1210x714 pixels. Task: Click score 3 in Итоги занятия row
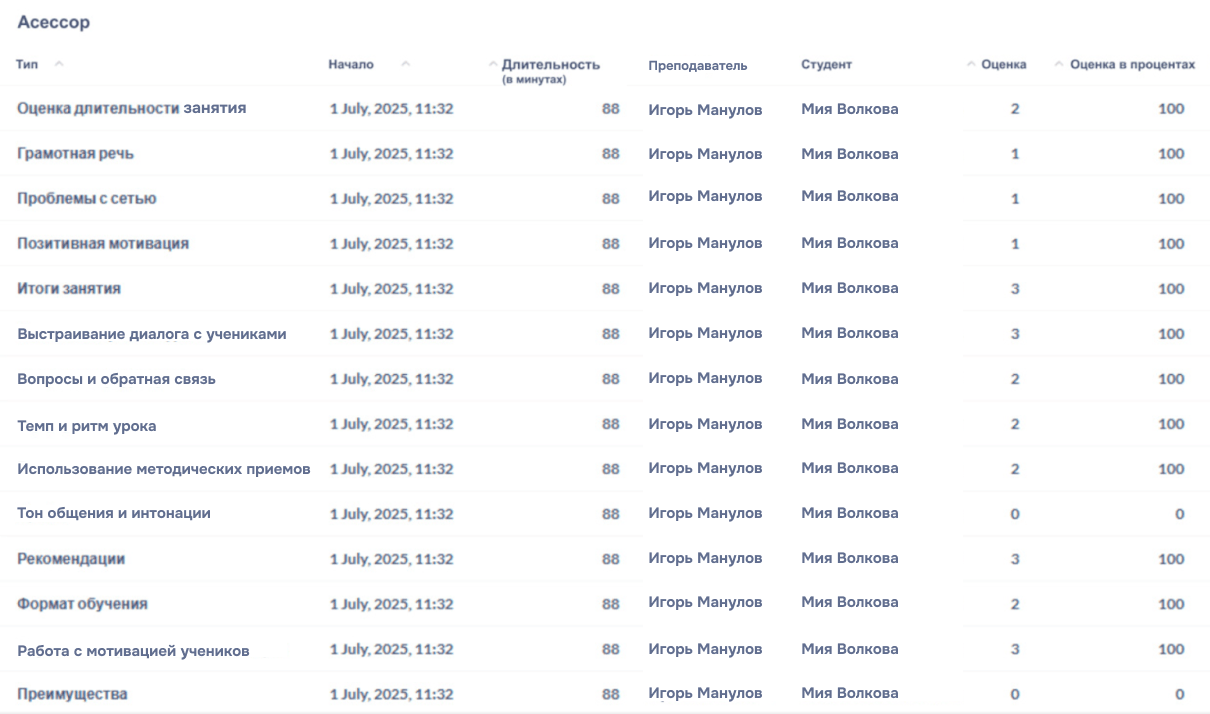(x=1015, y=289)
